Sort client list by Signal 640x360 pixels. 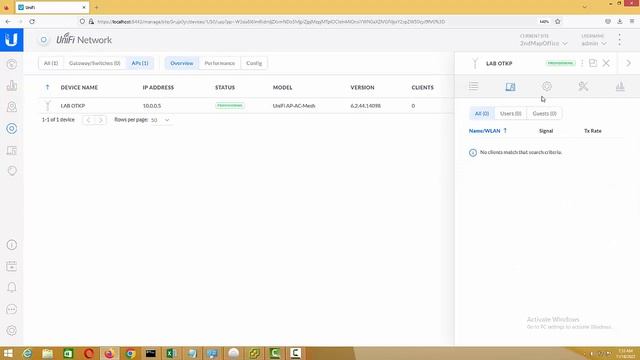coord(546,131)
